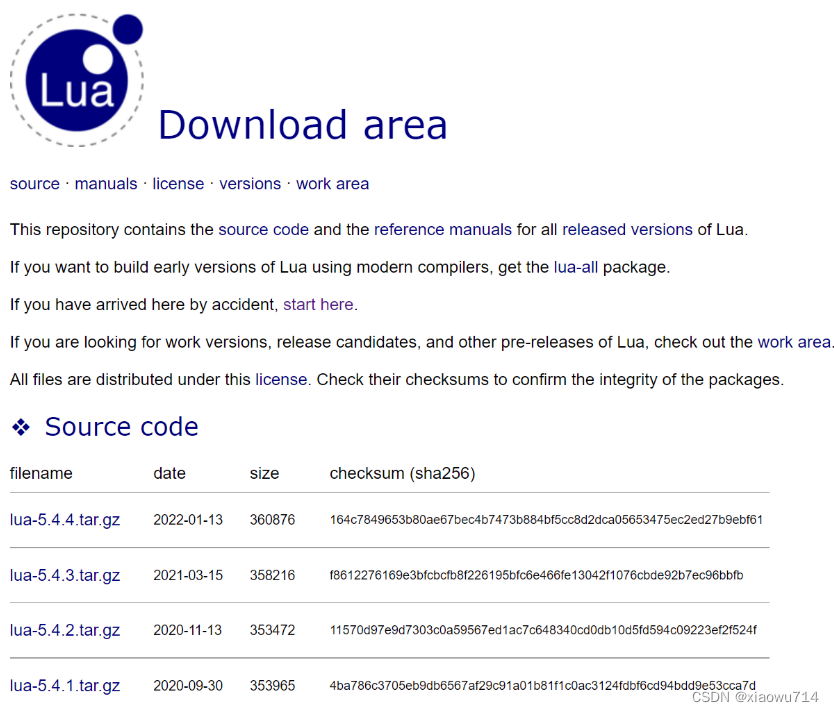Open the source navigation link
The image size is (834, 712).
(x=35, y=184)
